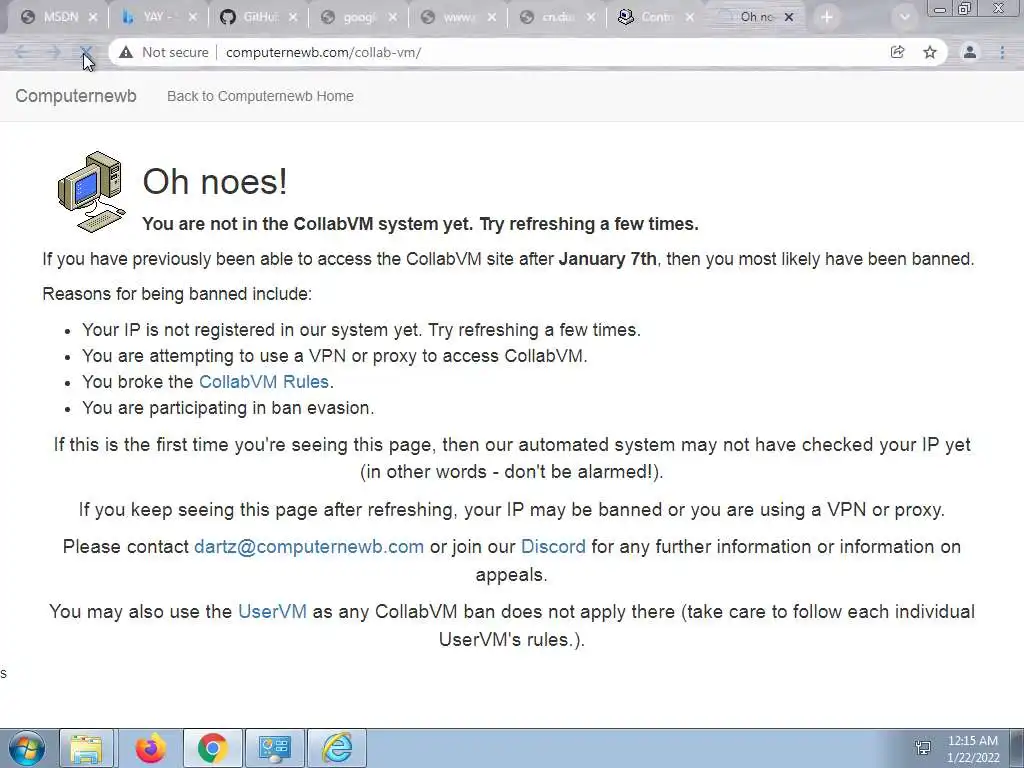Go Back to Computernewb Home
Viewport: 1024px width, 768px height.
pos(260,96)
